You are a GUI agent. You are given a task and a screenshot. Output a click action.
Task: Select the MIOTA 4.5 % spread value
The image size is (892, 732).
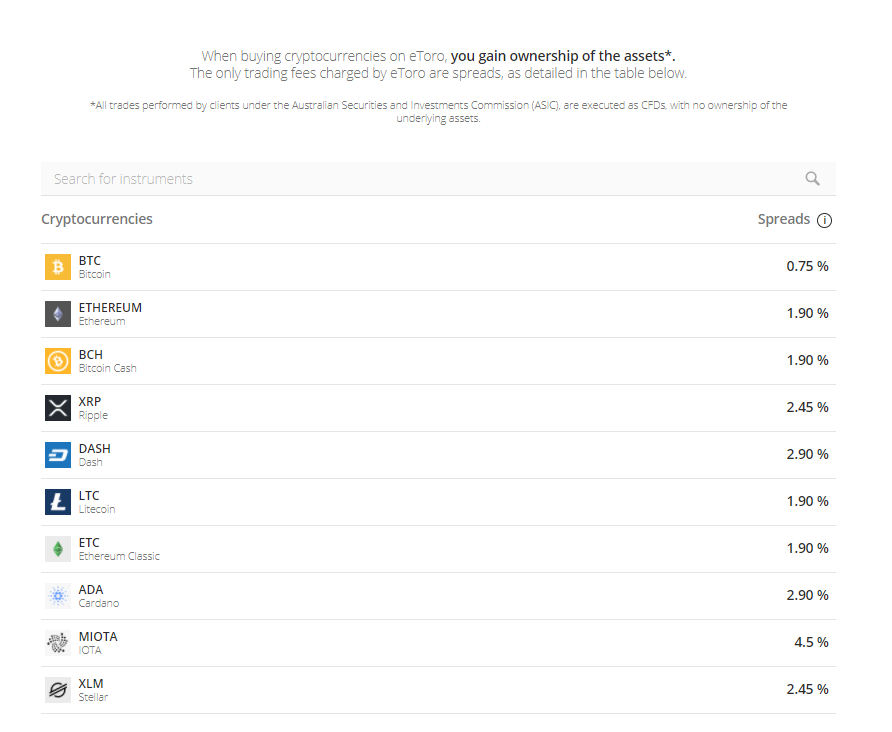pyautogui.click(x=811, y=642)
